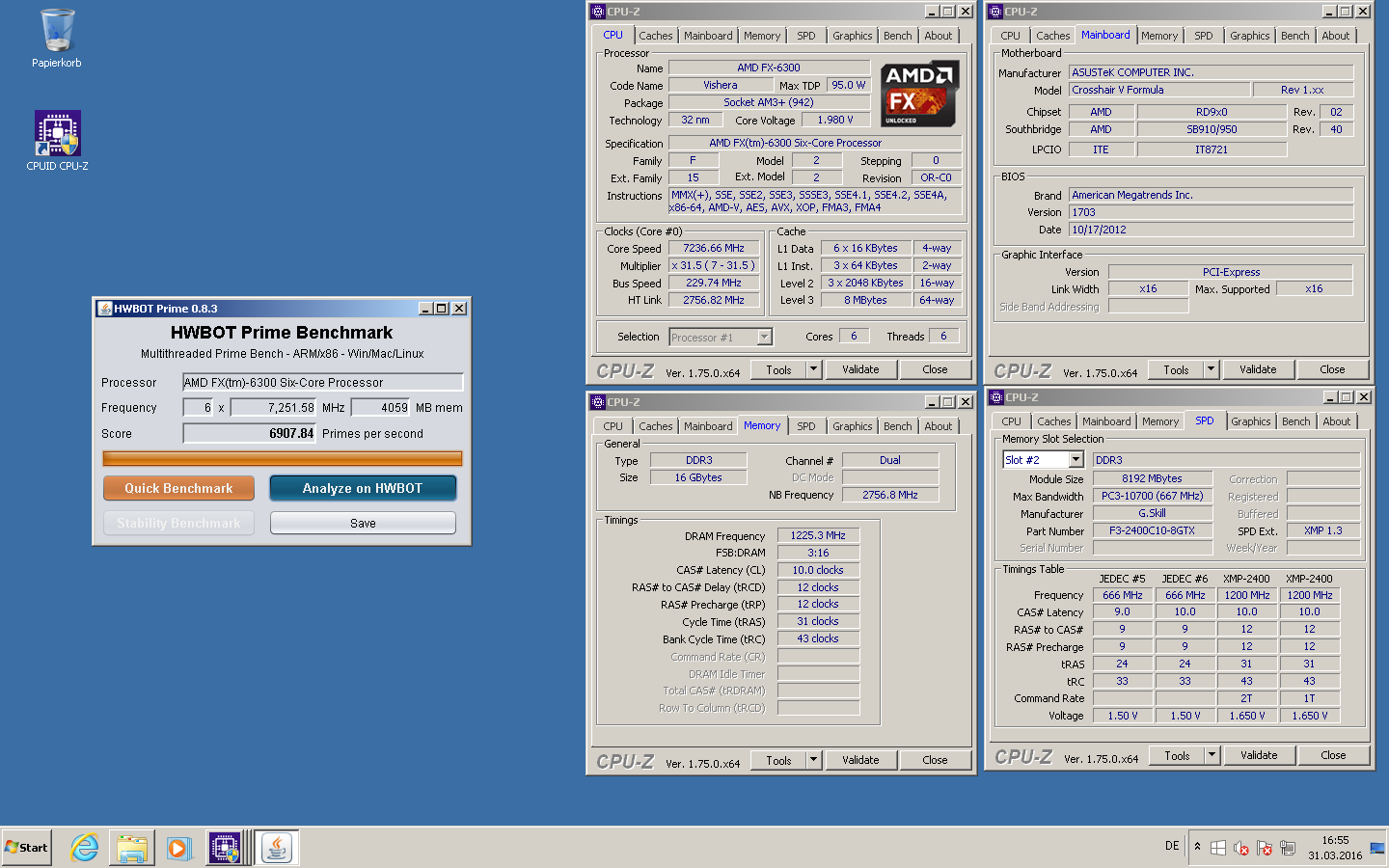Click the multiplier value x 31.5
The height and width of the screenshot is (868, 1389).
pyautogui.click(x=714, y=265)
